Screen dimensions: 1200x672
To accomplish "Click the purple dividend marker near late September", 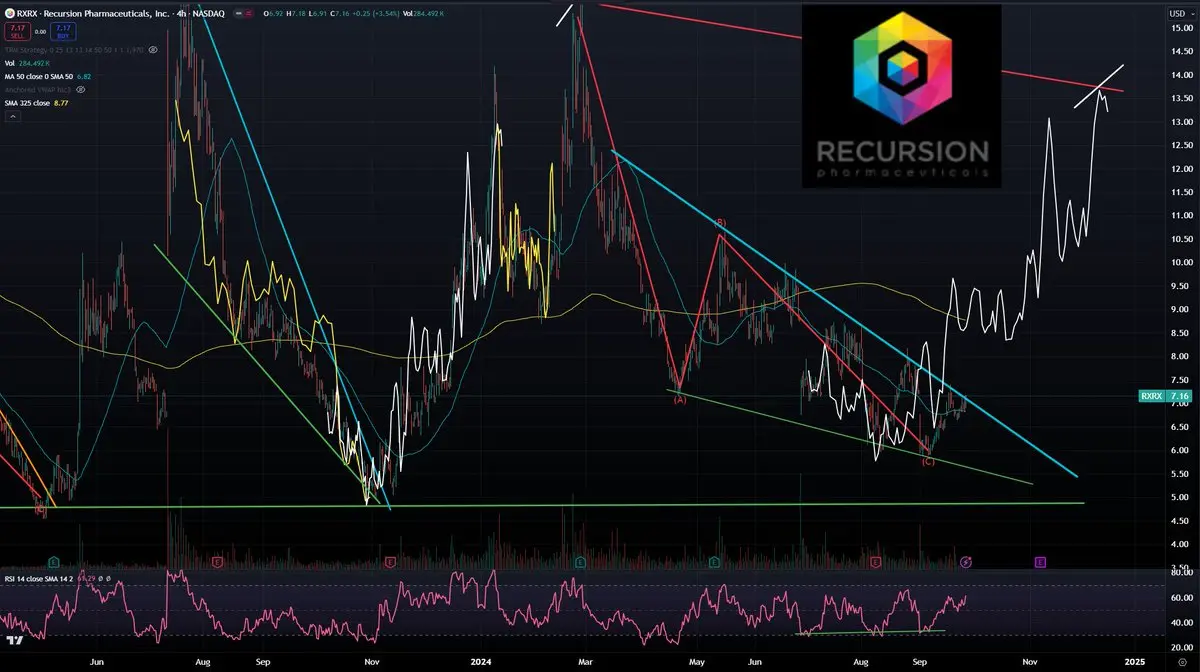I will [966, 563].
